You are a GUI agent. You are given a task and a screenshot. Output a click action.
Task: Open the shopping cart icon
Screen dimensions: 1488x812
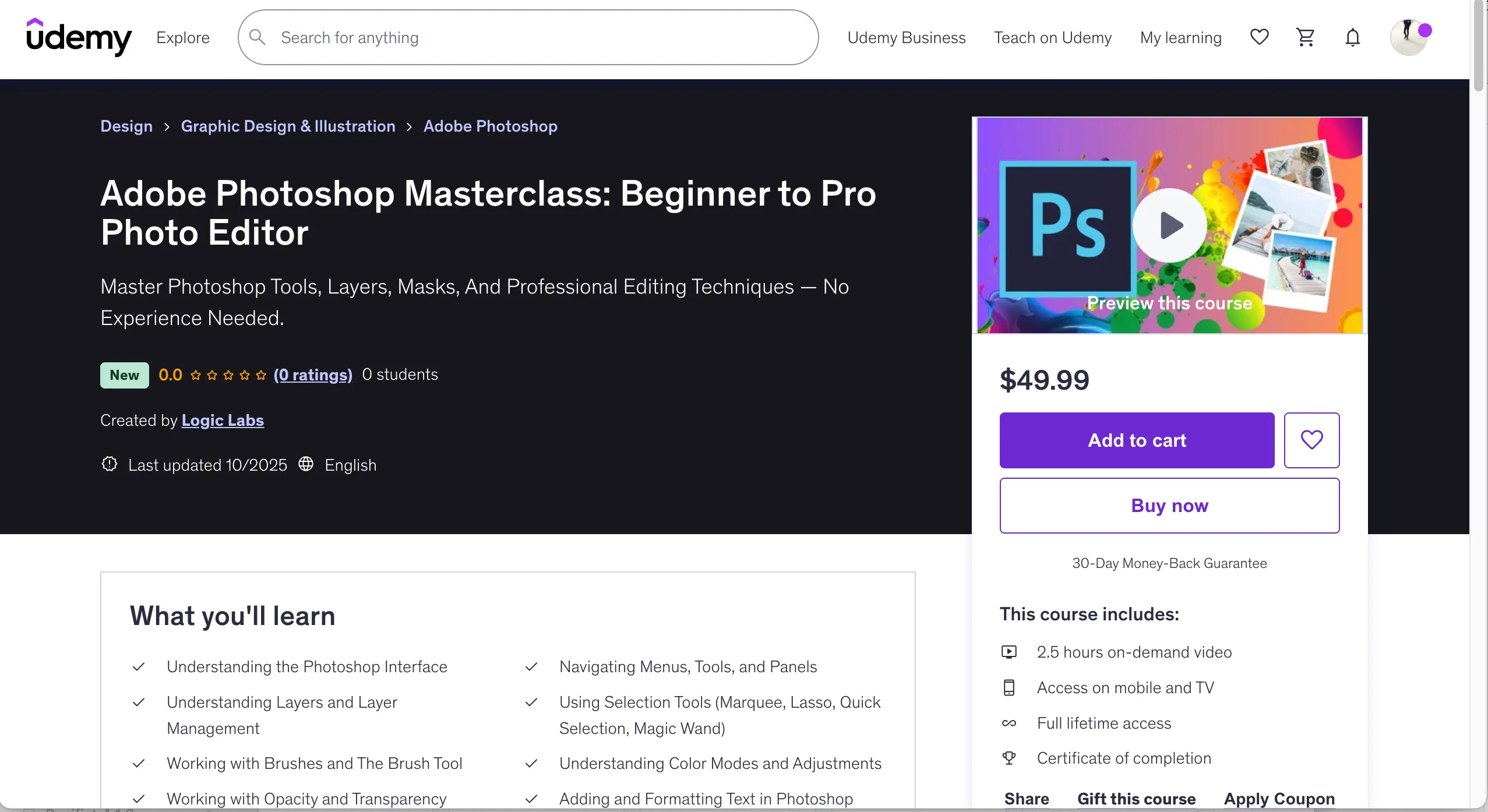(x=1306, y=37)
